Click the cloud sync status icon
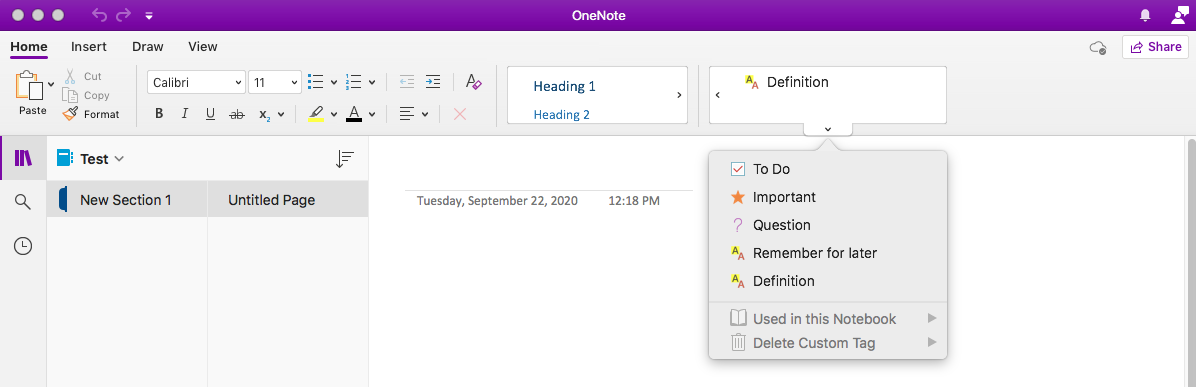This screenshot has width=1196, height=387. point(1098,47)
